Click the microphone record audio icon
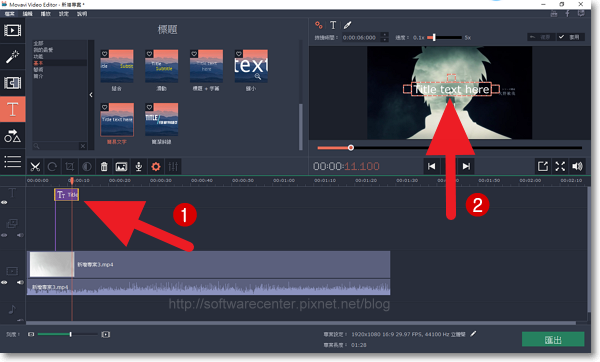Image resolution: width=600 pixels, height=362 pixels. tap(139, 167)
